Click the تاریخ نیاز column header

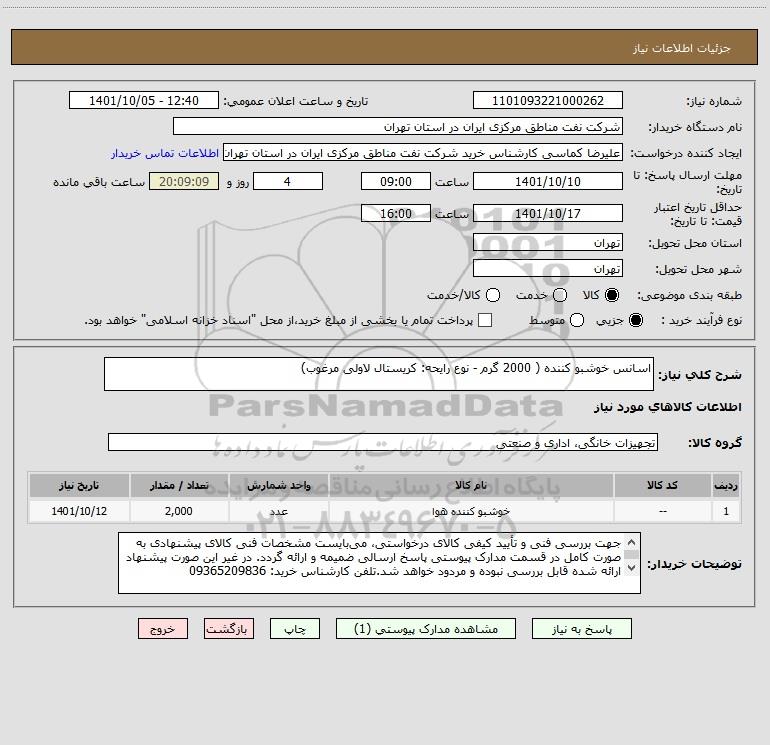coord(79,485)
